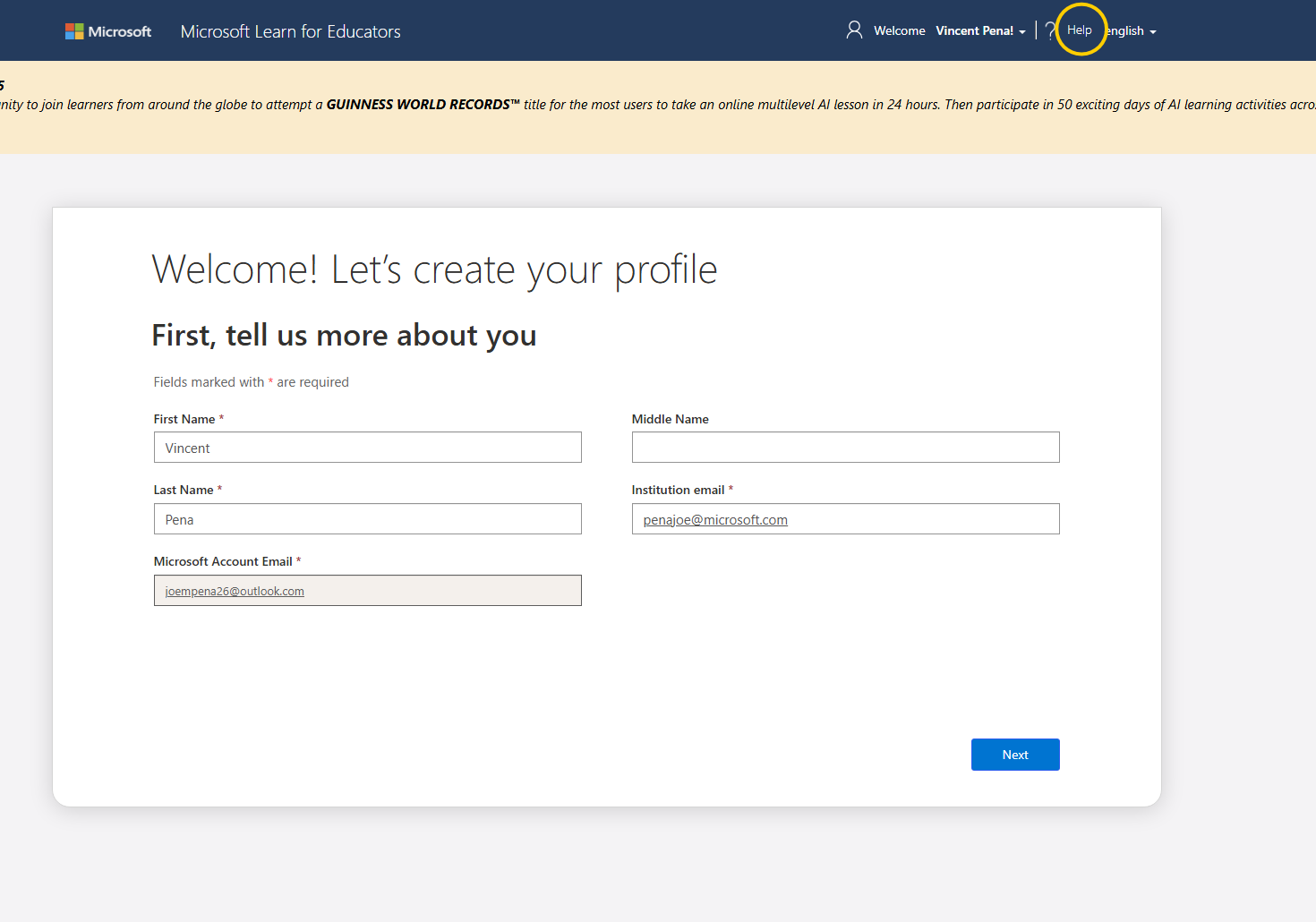The image size is (1316, 922).
Task: Select the empty Middle Name field
Action: click(845, 447)
